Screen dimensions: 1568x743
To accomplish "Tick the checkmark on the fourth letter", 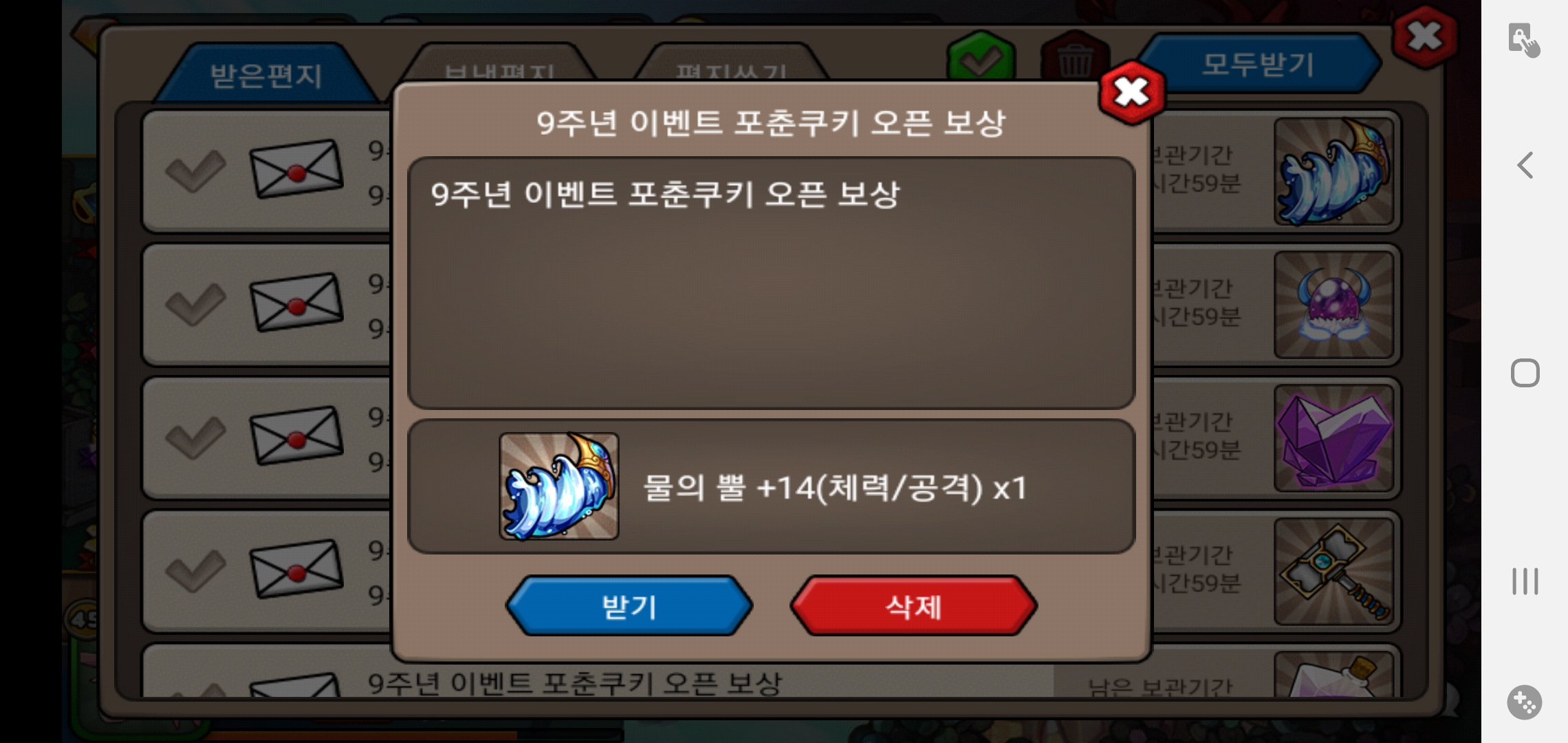I will 195,570.
